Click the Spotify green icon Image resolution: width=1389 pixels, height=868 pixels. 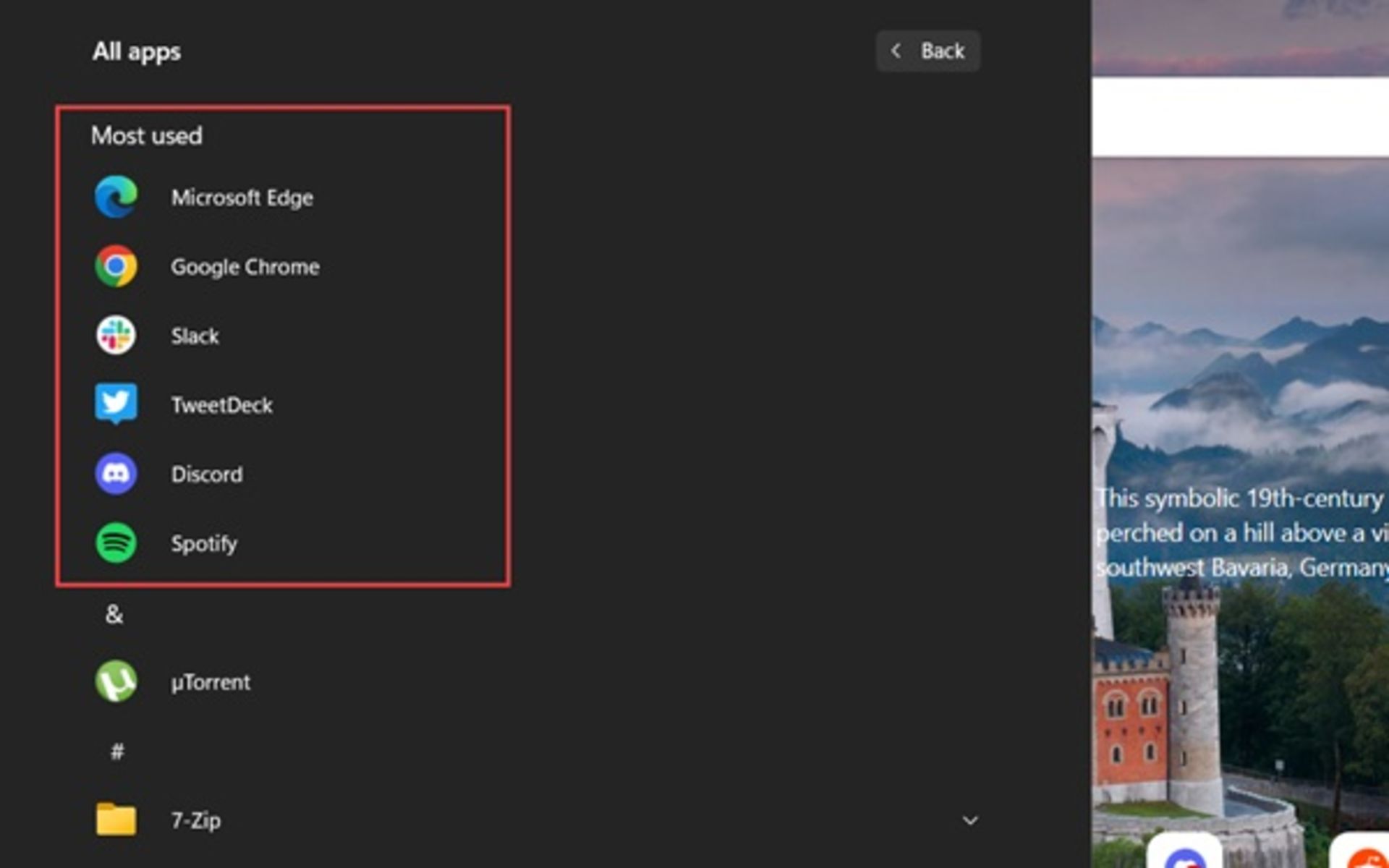116,543
